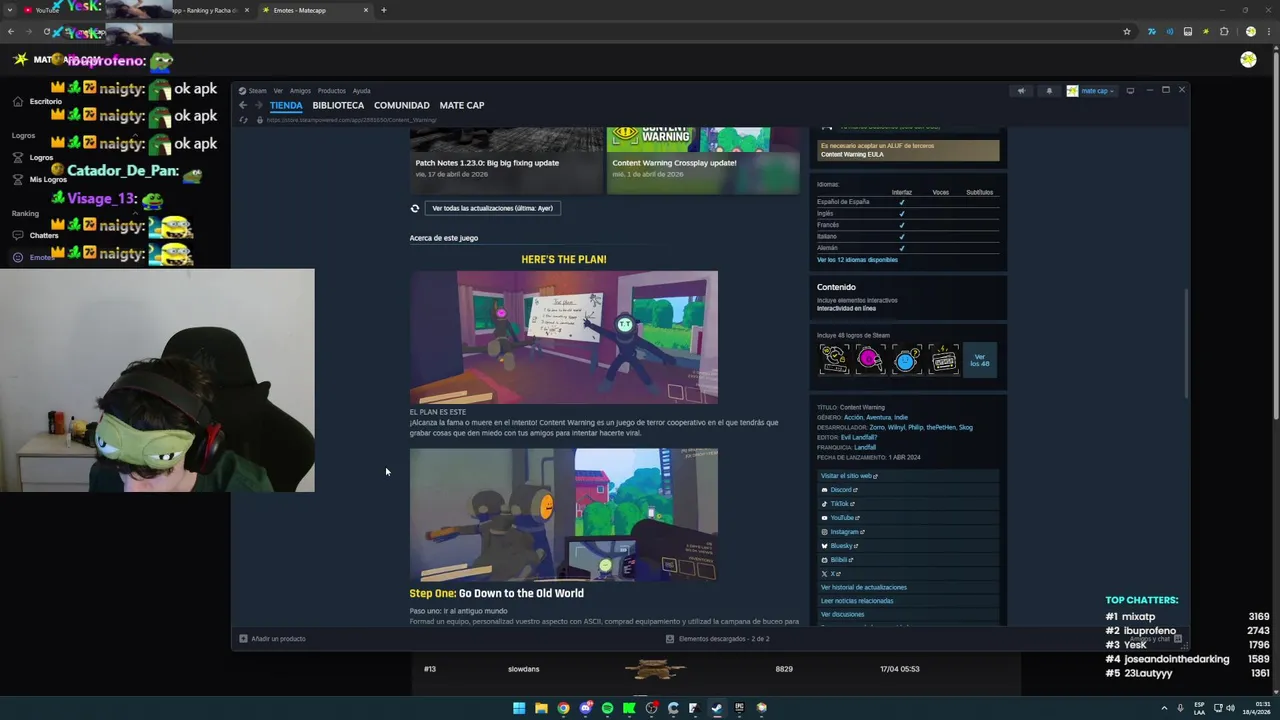This screenshot has width=1280, height=720.
Task: Open Steam icon on taskbar
Action: [x=717, y=708]
